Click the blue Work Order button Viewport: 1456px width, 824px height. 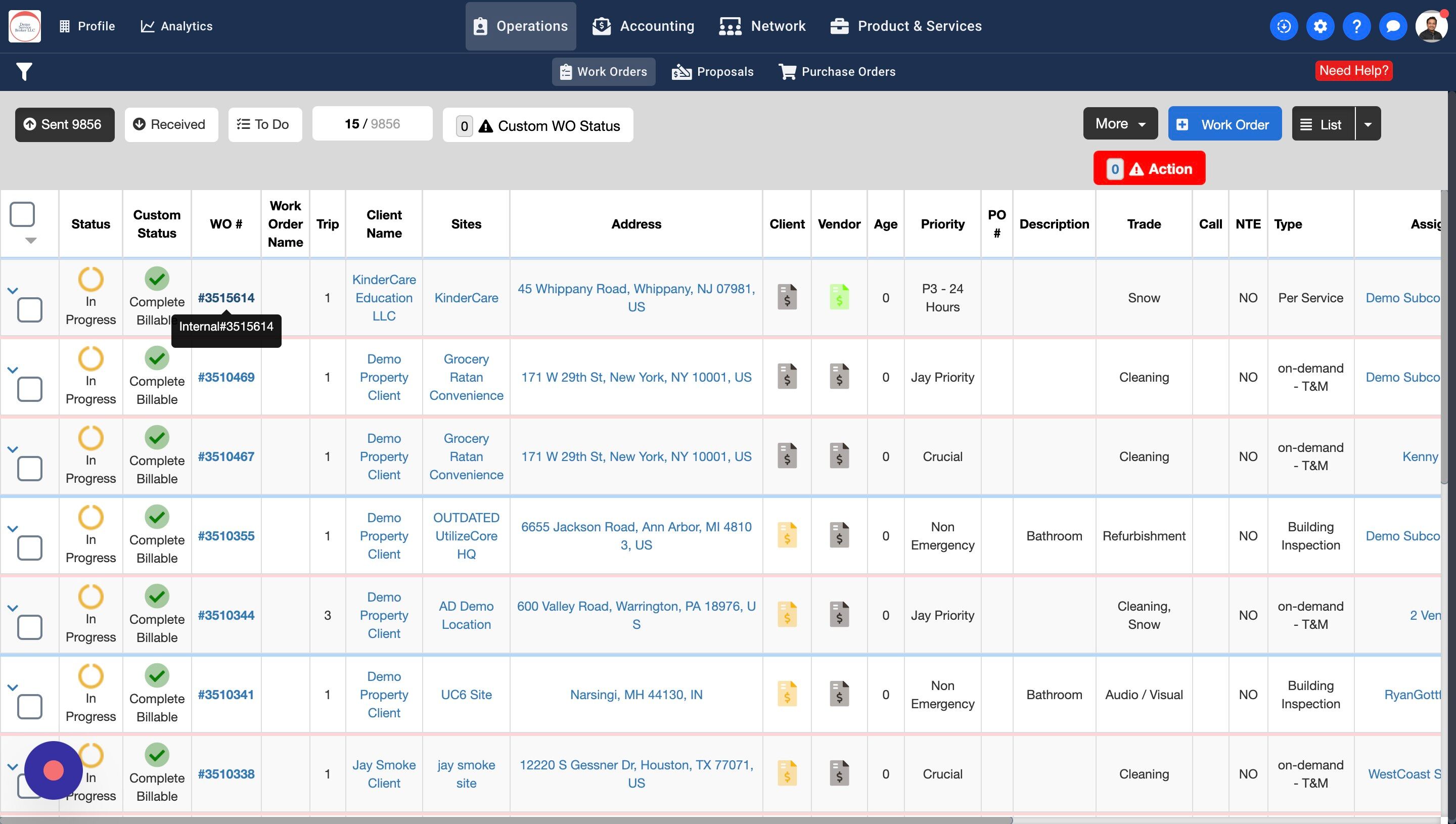tap(1224, 124)
